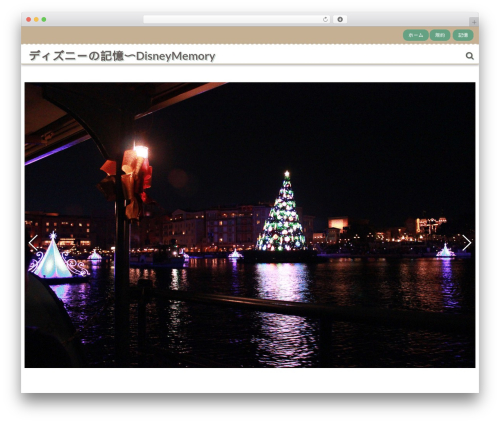The width and height of the screenshot is (500, 423).
Task: Open the middle green menu pill
Action: [x=440, y=35]
